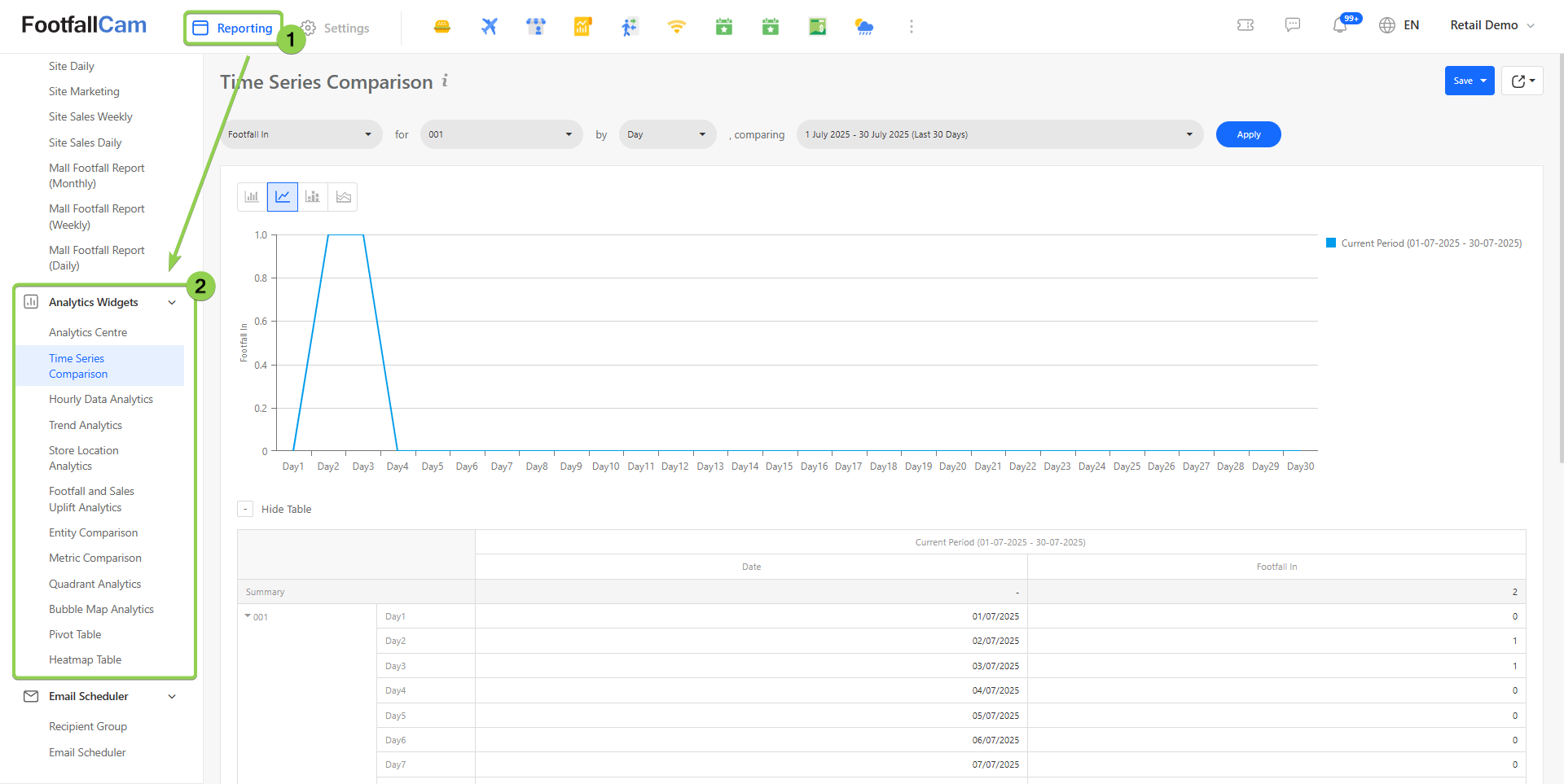
Task: Click the burger icon in top bar
Action: [442, 27]
